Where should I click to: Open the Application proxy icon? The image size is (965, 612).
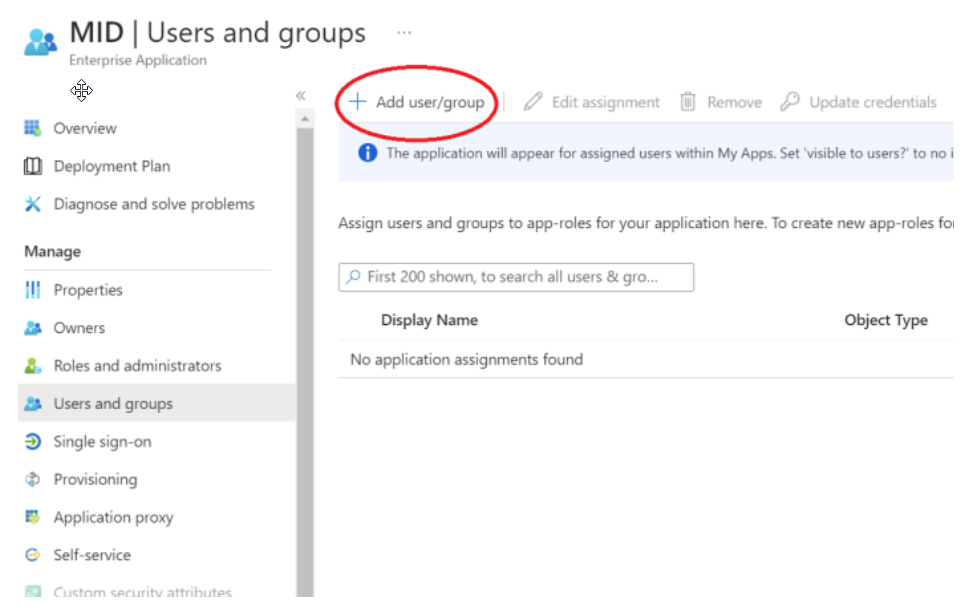pyautogui.click(x=33, y=518)
